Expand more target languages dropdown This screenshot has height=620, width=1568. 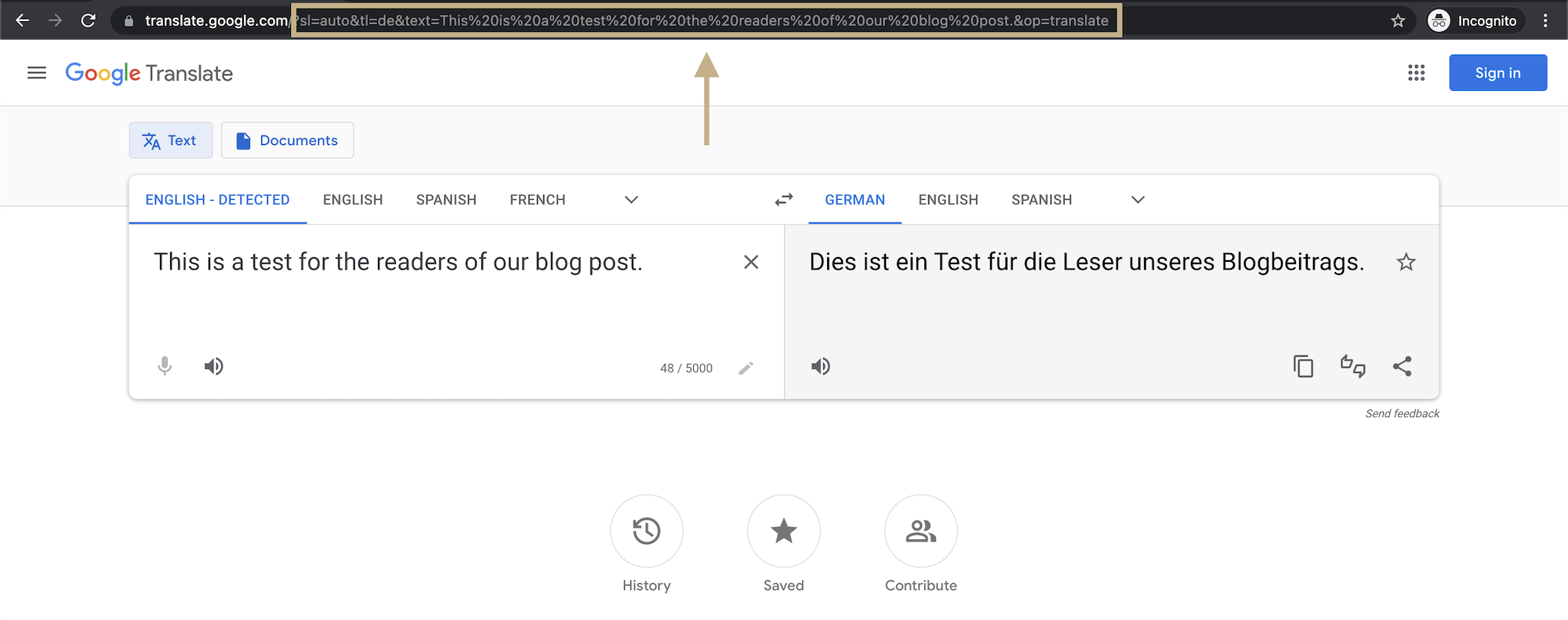1138,200
